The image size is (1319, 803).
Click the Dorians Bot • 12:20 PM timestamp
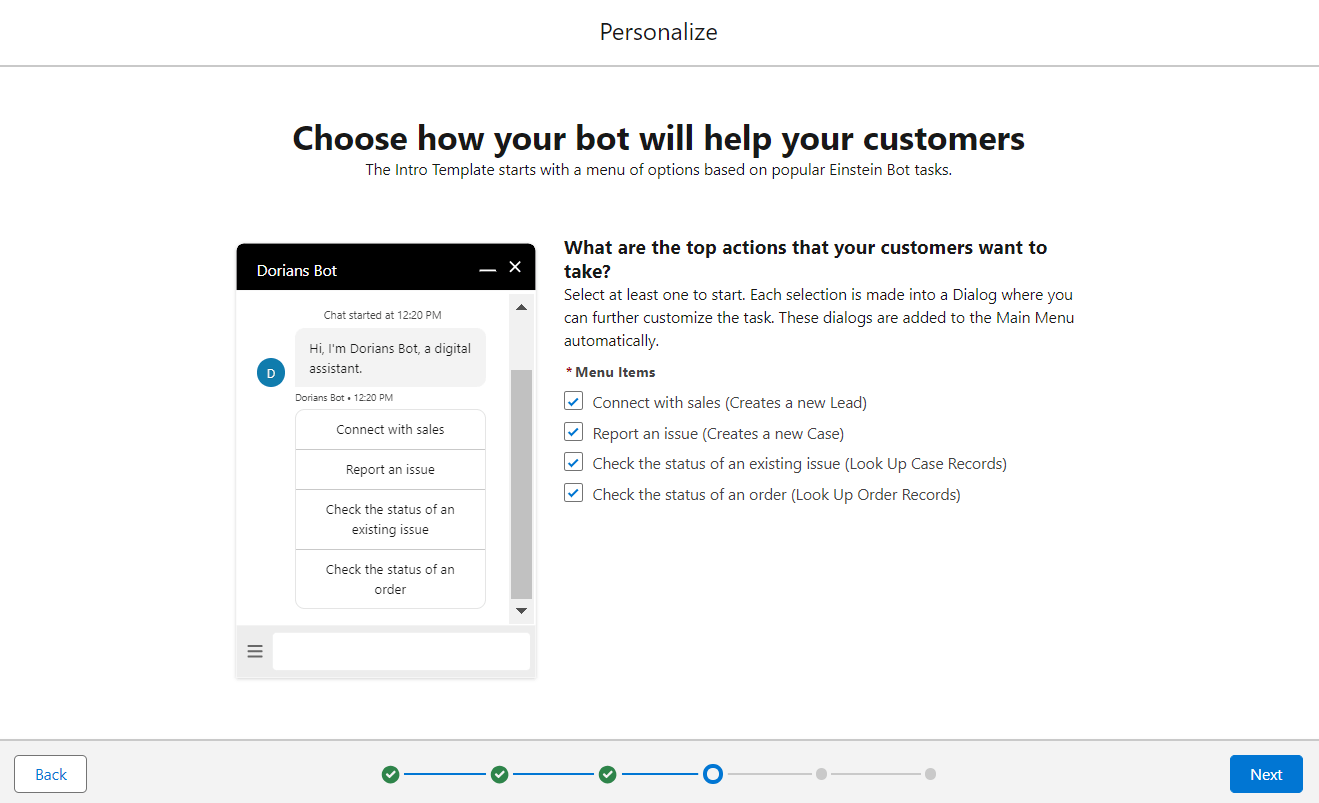pos(344,397)
